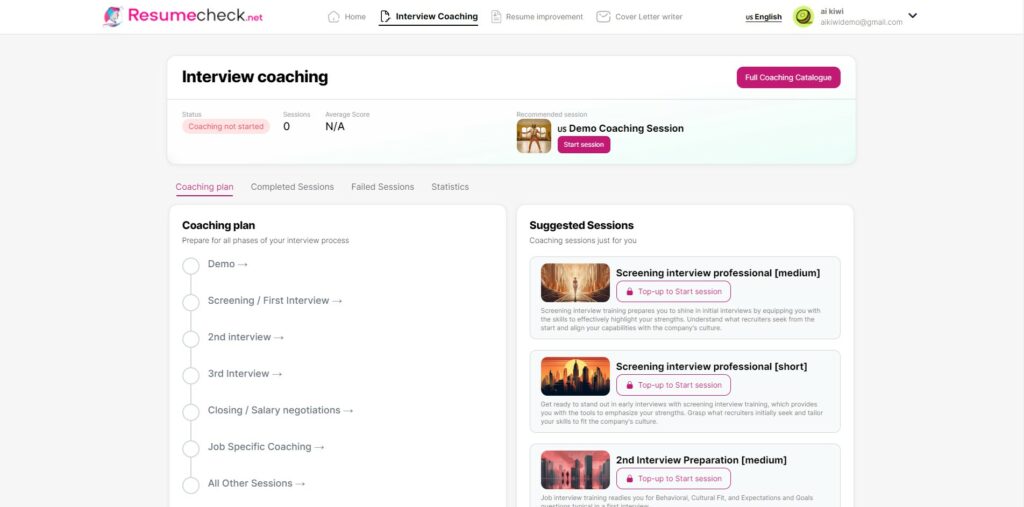Image resolution: width=1024 pixels, height=507 pixels.
Task: Go to Home in the top navigation
Action: point(347,16)
